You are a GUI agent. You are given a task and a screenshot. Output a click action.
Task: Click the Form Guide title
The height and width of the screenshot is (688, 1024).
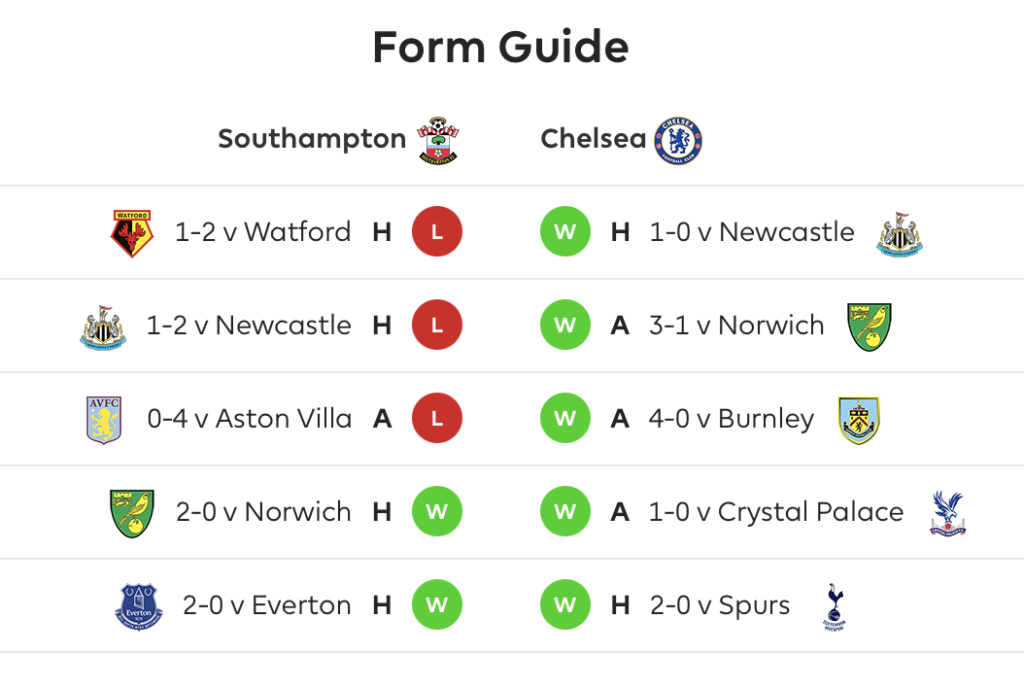coord(500,47)
